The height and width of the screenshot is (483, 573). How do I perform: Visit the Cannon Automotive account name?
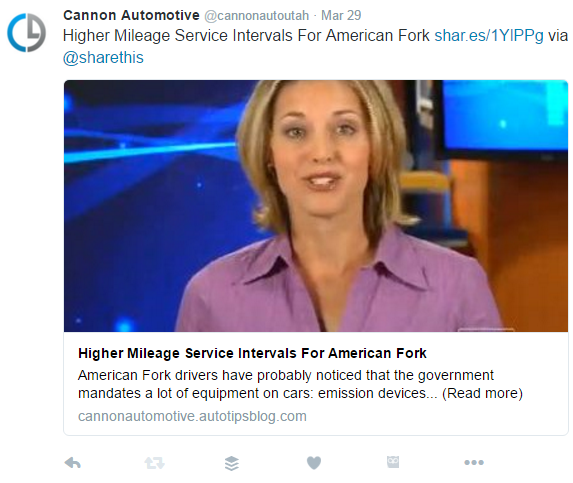(131, 15)
